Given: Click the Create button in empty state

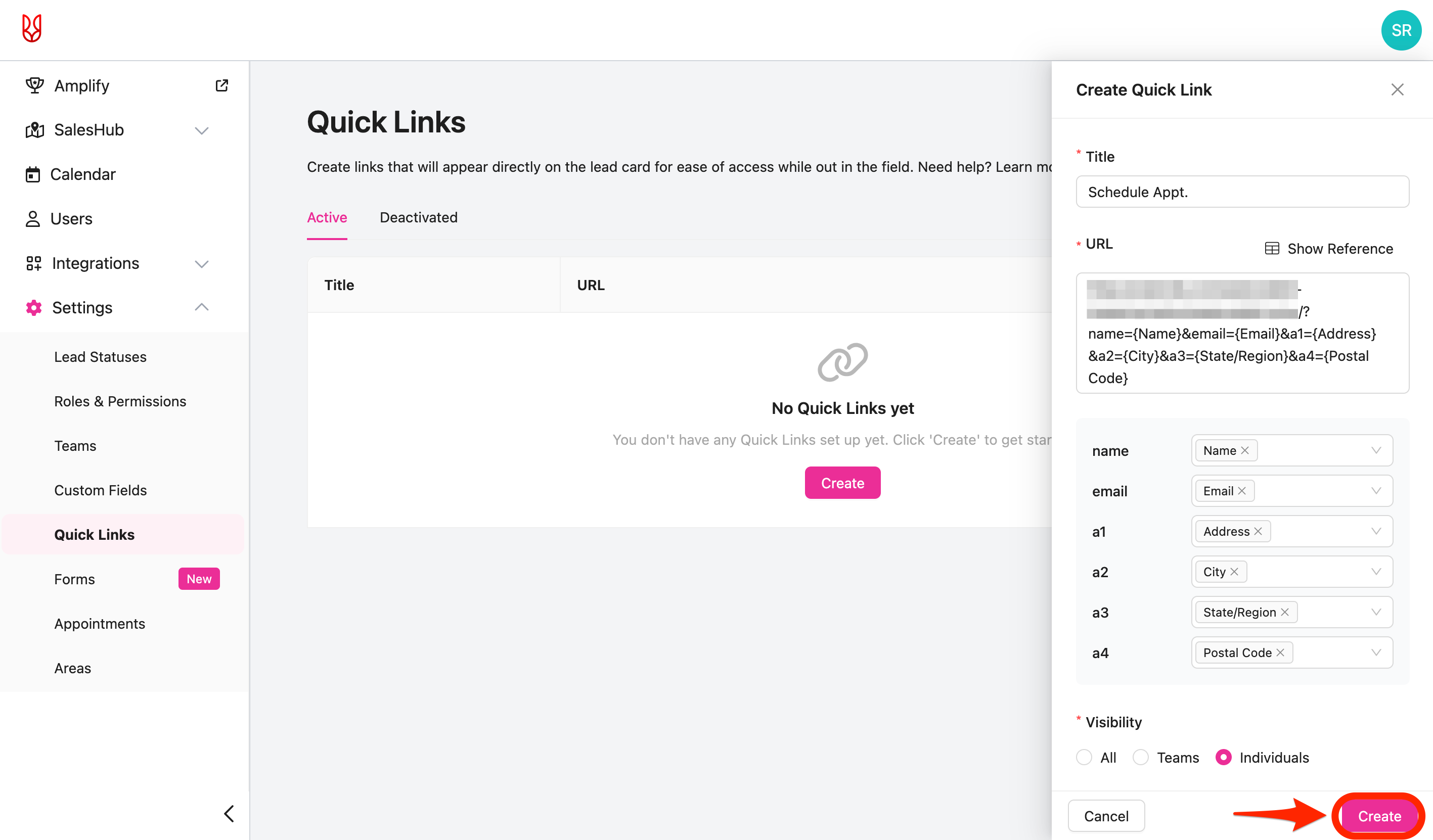Looking at the screenshot, I should coord(842,483).
